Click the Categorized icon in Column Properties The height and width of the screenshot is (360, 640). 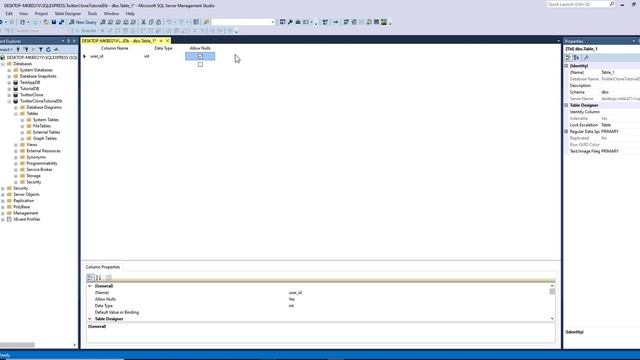91,278
